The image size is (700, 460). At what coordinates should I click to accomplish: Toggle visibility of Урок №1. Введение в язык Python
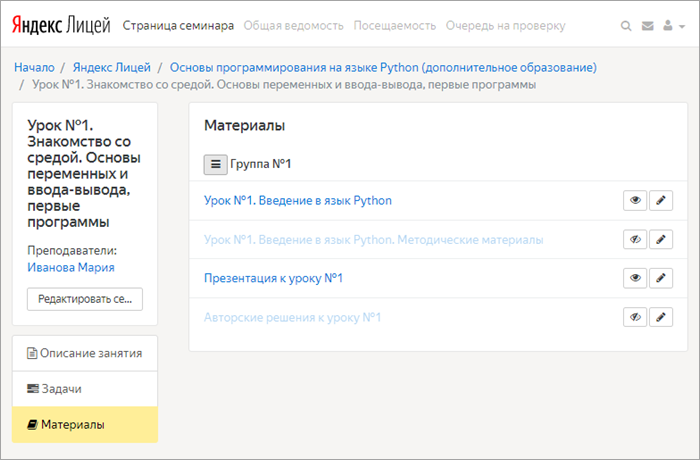(635, 200)
